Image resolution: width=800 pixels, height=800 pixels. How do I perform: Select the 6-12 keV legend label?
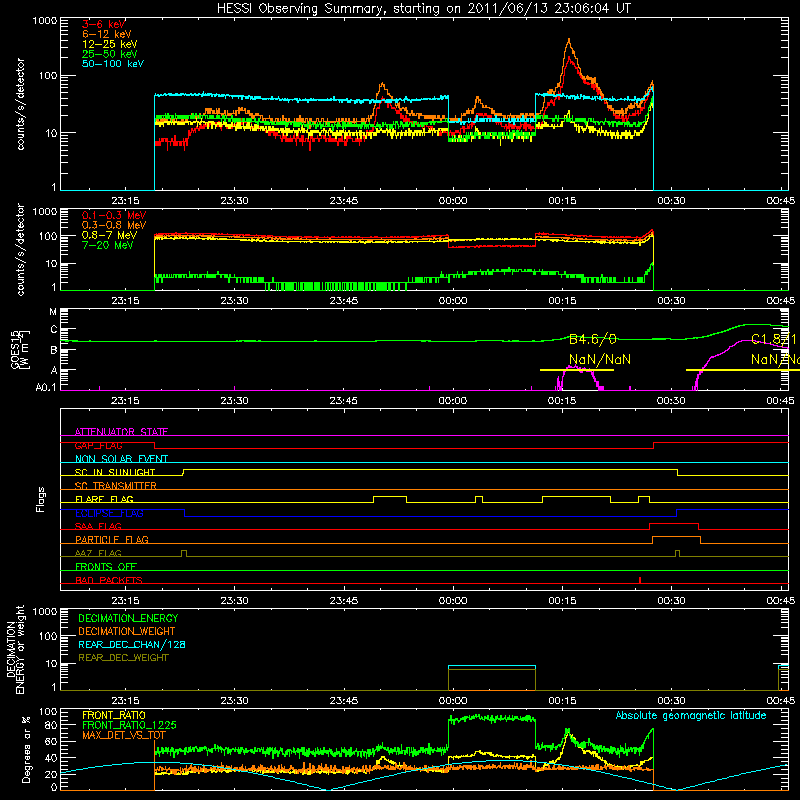107,34
